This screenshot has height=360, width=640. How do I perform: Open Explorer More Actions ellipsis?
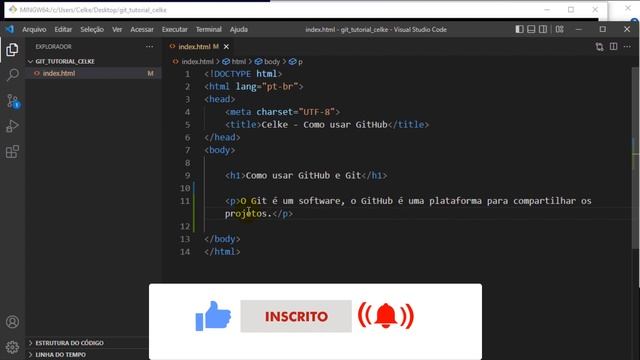click(150, 47)
